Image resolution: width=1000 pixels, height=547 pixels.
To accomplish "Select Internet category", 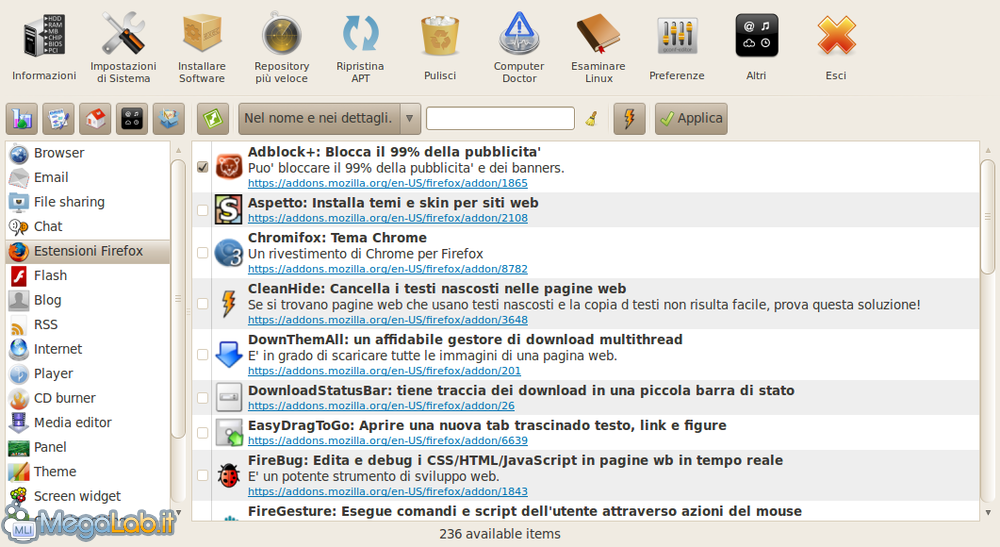I will pos(88,349).
